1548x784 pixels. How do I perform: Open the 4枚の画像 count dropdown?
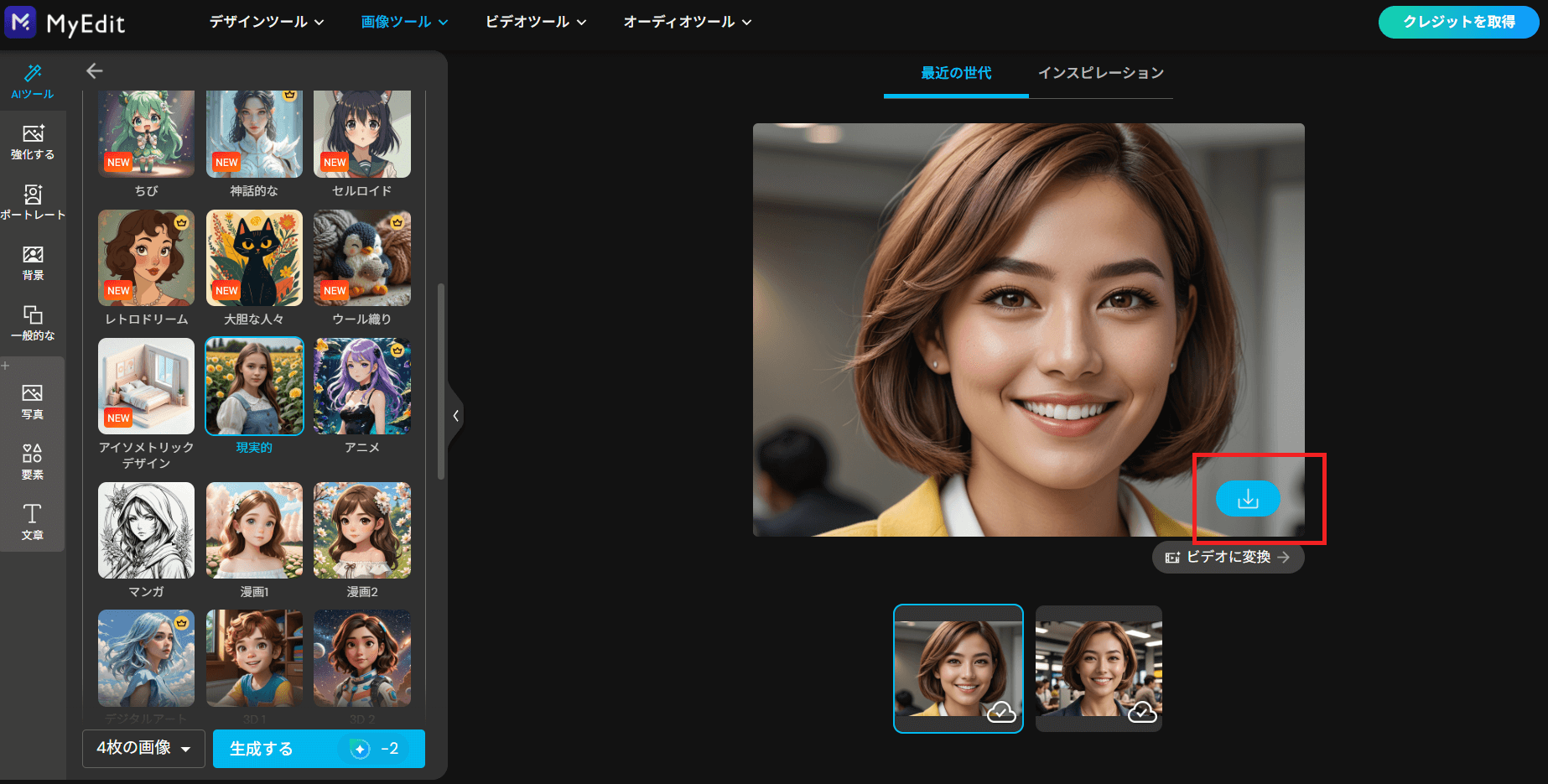[x=143, y=749]
